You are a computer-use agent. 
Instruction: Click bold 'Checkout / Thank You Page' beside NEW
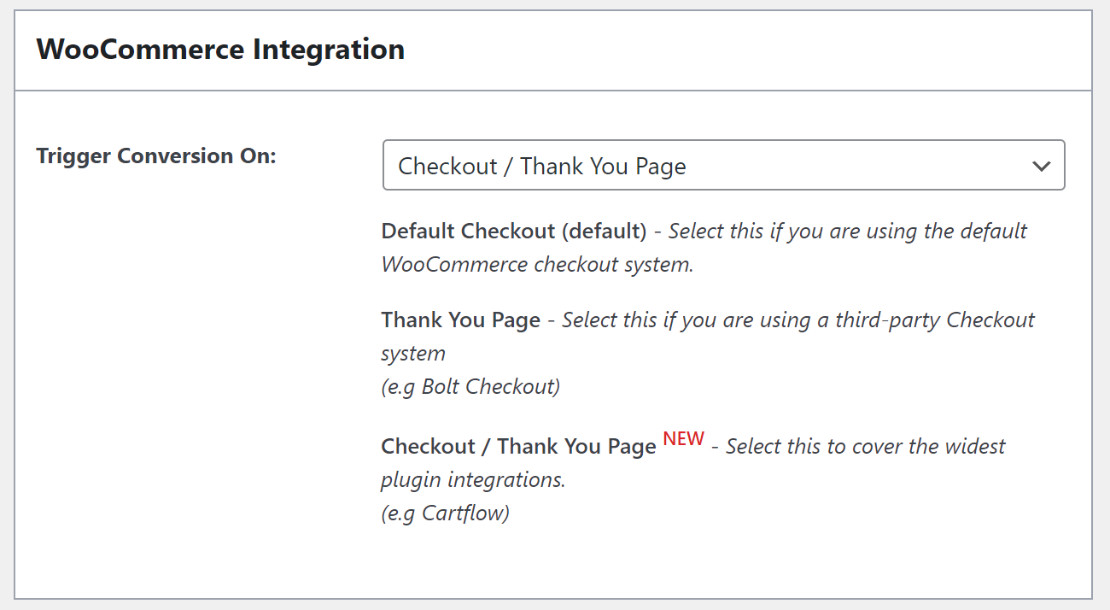pos(518,446)
